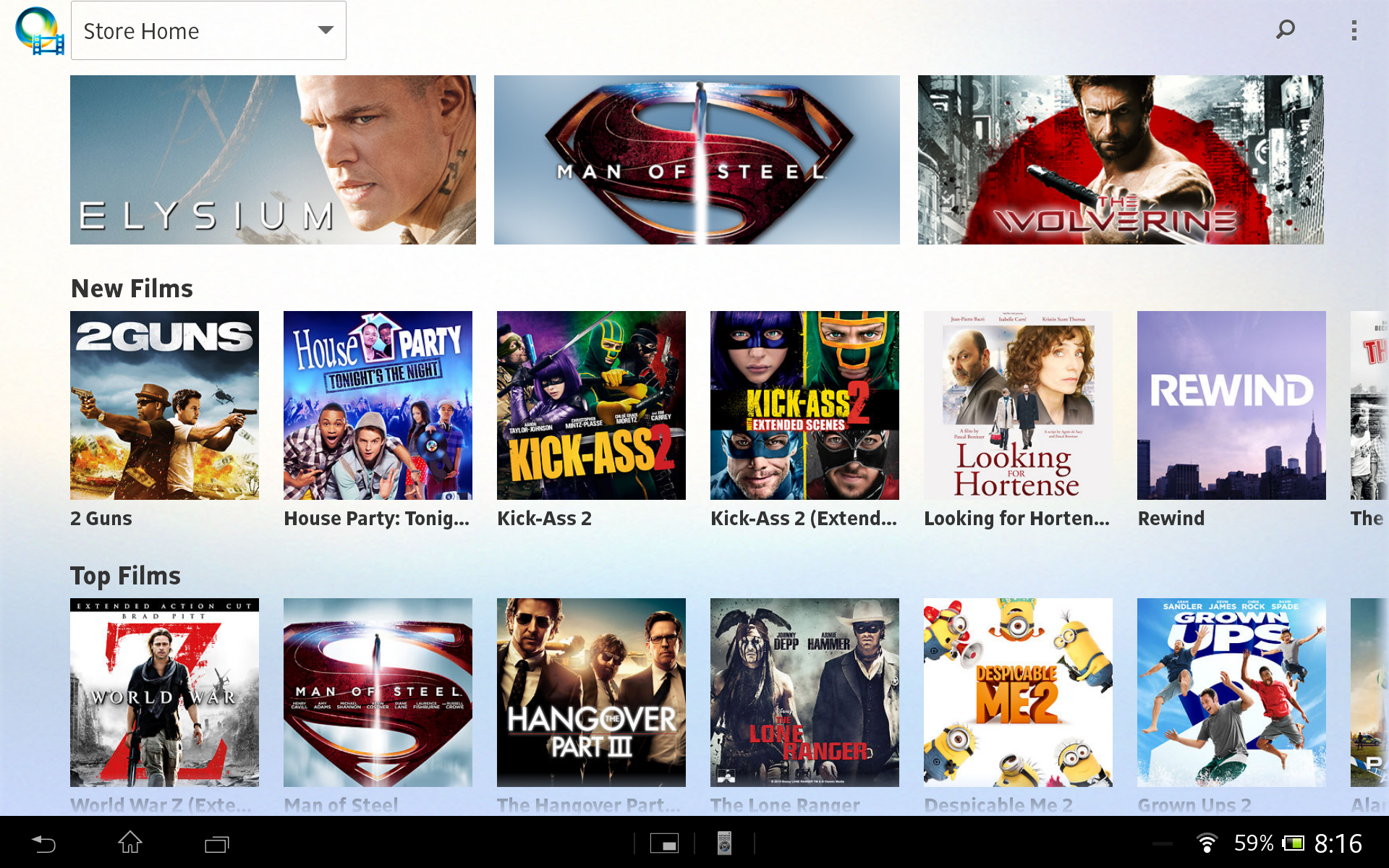
Task: Open the 2 Guns poster
Action: [164, 405]
